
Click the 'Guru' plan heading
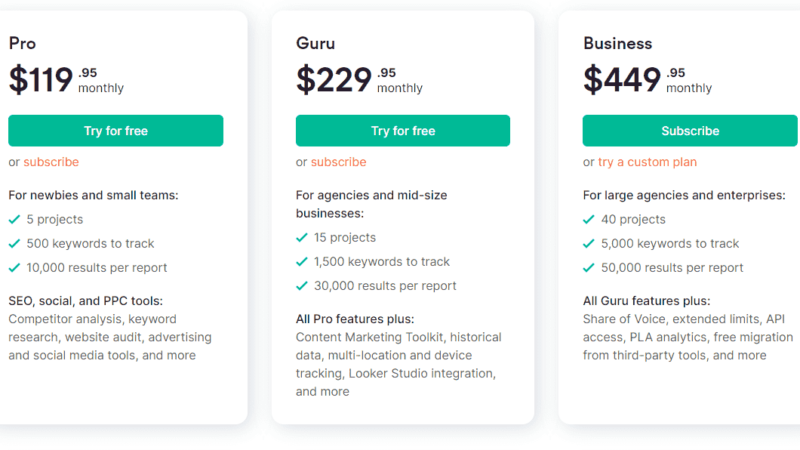316,43
